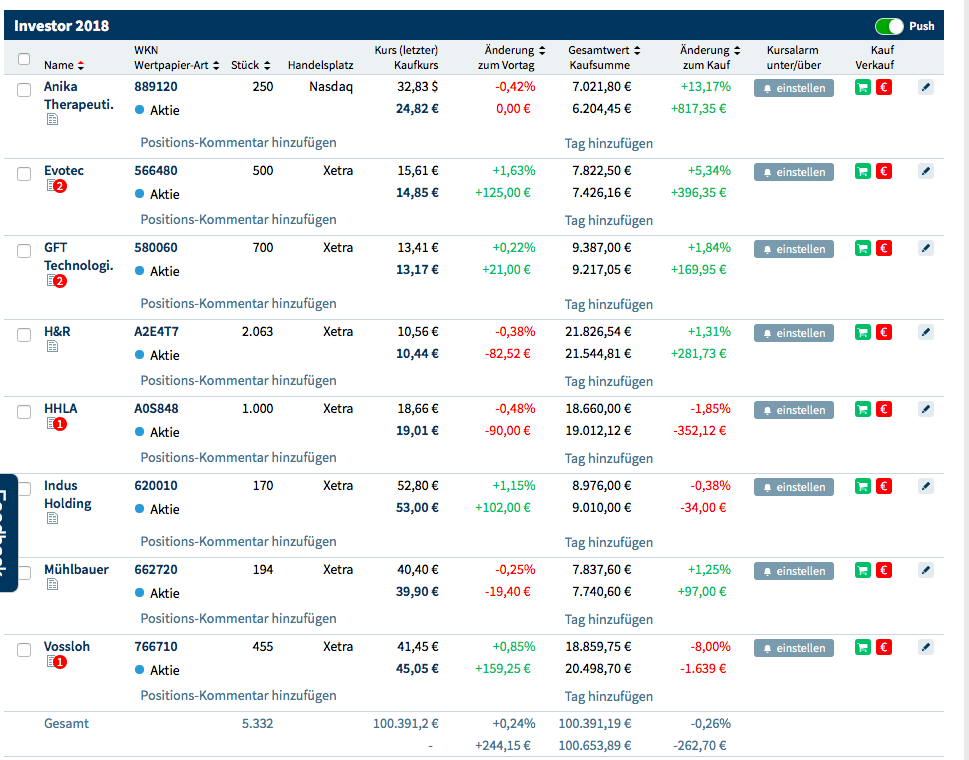This screenshot has width=969, height=760.
Task: Open the news icon with badge 2 under GFT Technologies
Action: coord(56,281)
